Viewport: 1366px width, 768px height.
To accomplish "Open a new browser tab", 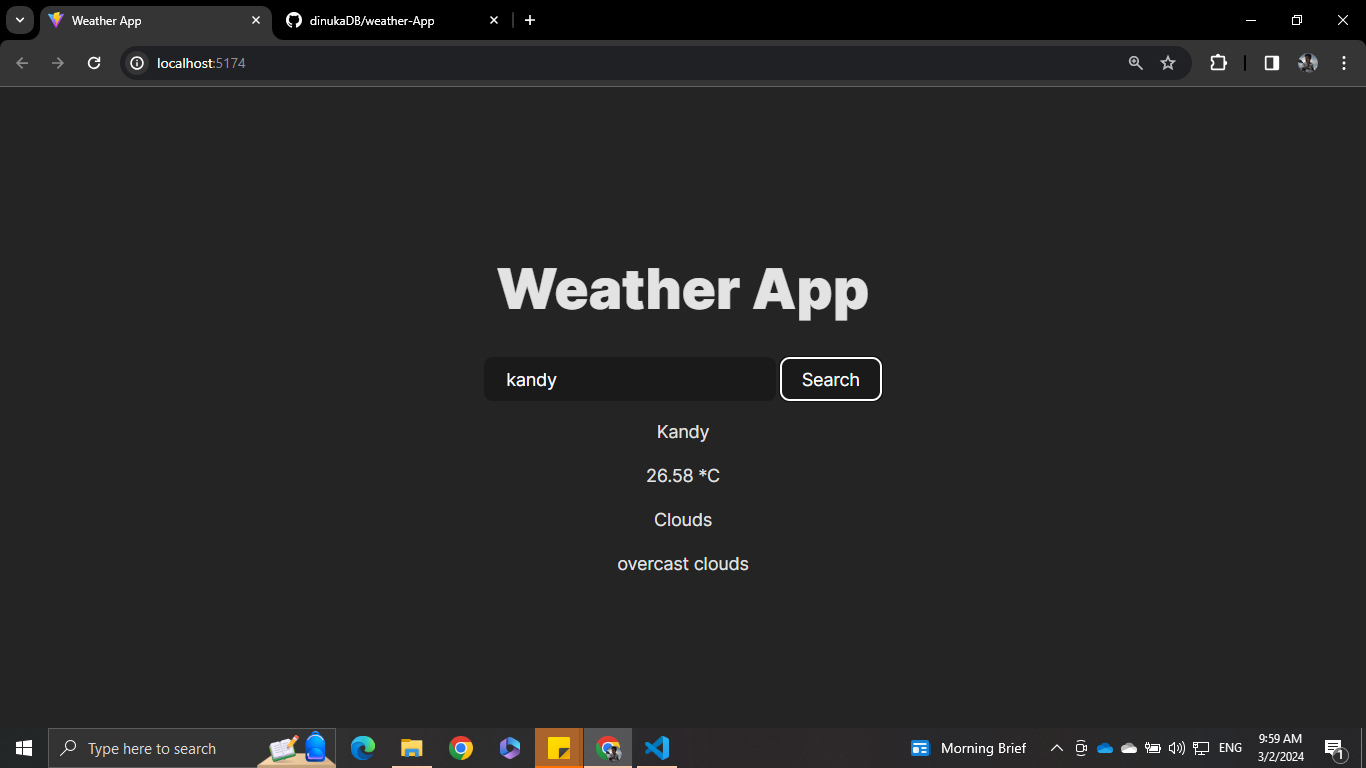I will point(530,20).
